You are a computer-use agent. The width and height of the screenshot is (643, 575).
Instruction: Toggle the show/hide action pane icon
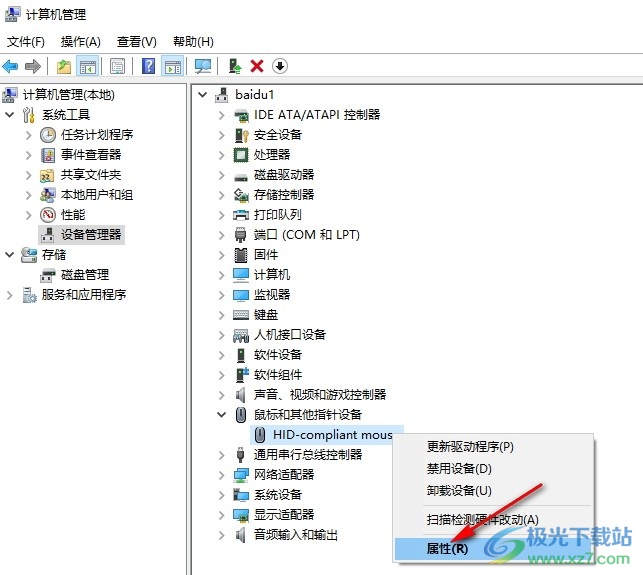pos(173,66)
